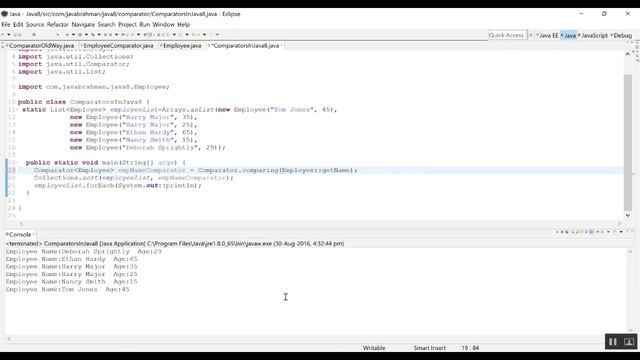Open the File menu
Viewport: 640px width, 360px height.
tap(6, 24)
